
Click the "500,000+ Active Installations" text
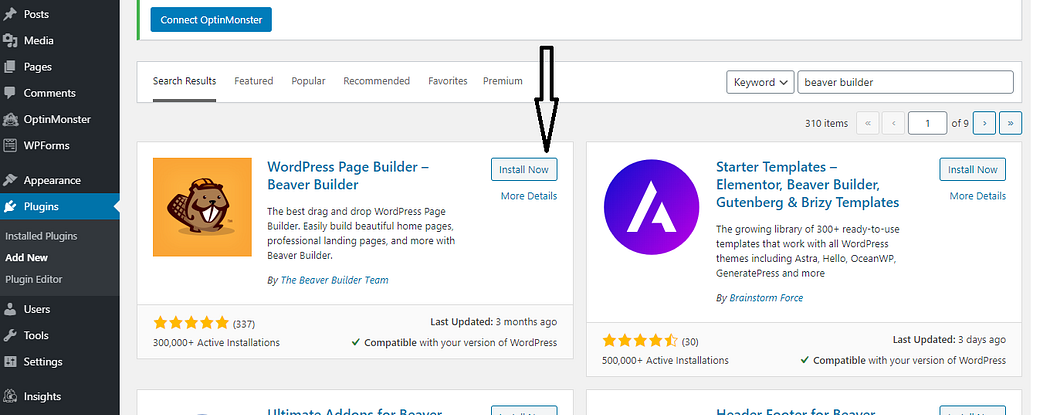pos(666,360)
